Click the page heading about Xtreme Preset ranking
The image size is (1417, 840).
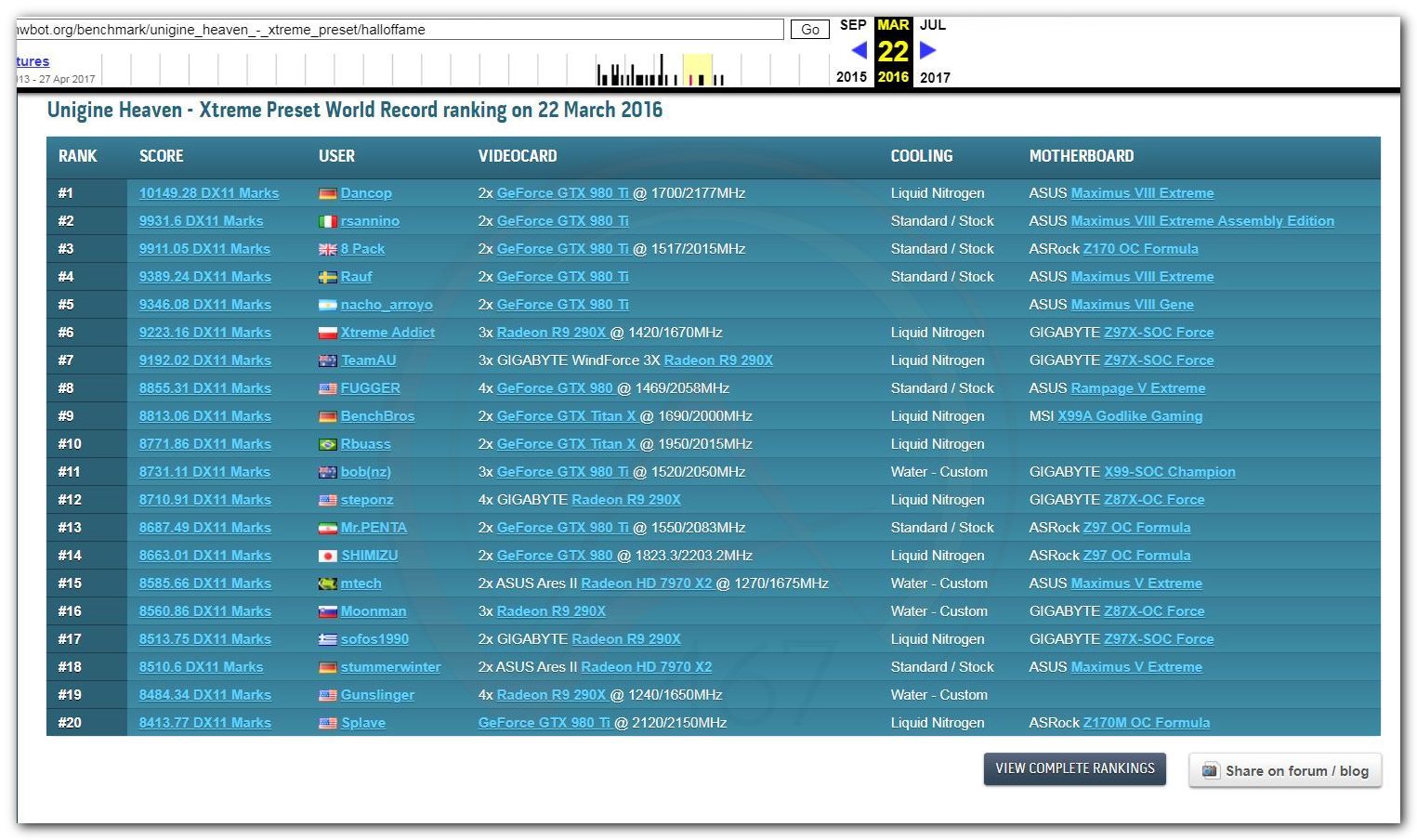coord(355,110)
